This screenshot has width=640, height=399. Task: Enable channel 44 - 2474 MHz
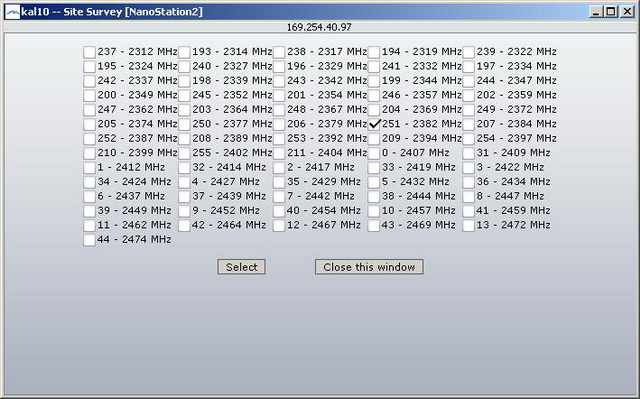pyautogui.click(x=89, y=240)
